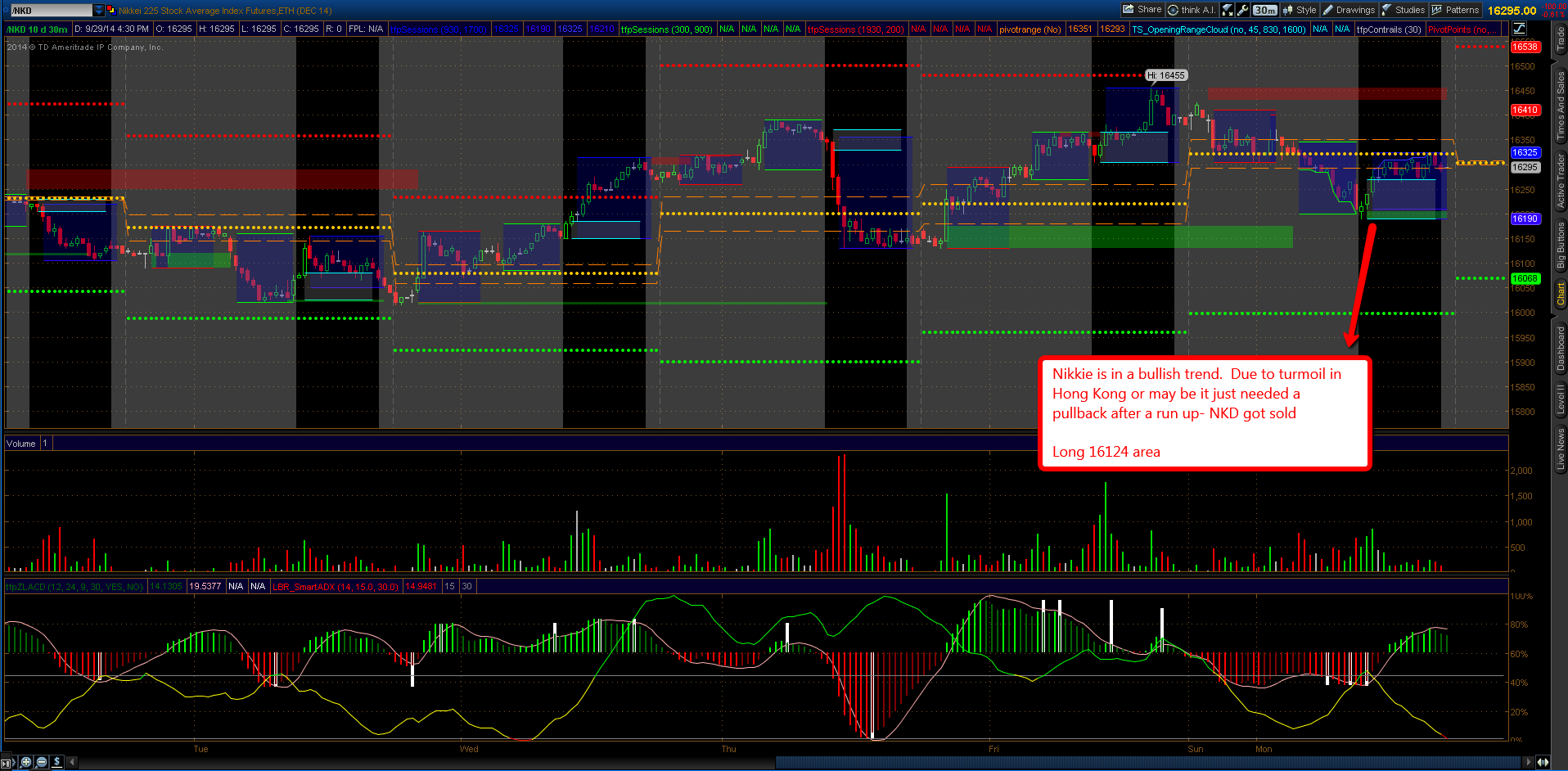Screen dimensions: 1568x771
Task: Click the 19.5377 tfpZLACD value cell
Action: coord(205,586)
